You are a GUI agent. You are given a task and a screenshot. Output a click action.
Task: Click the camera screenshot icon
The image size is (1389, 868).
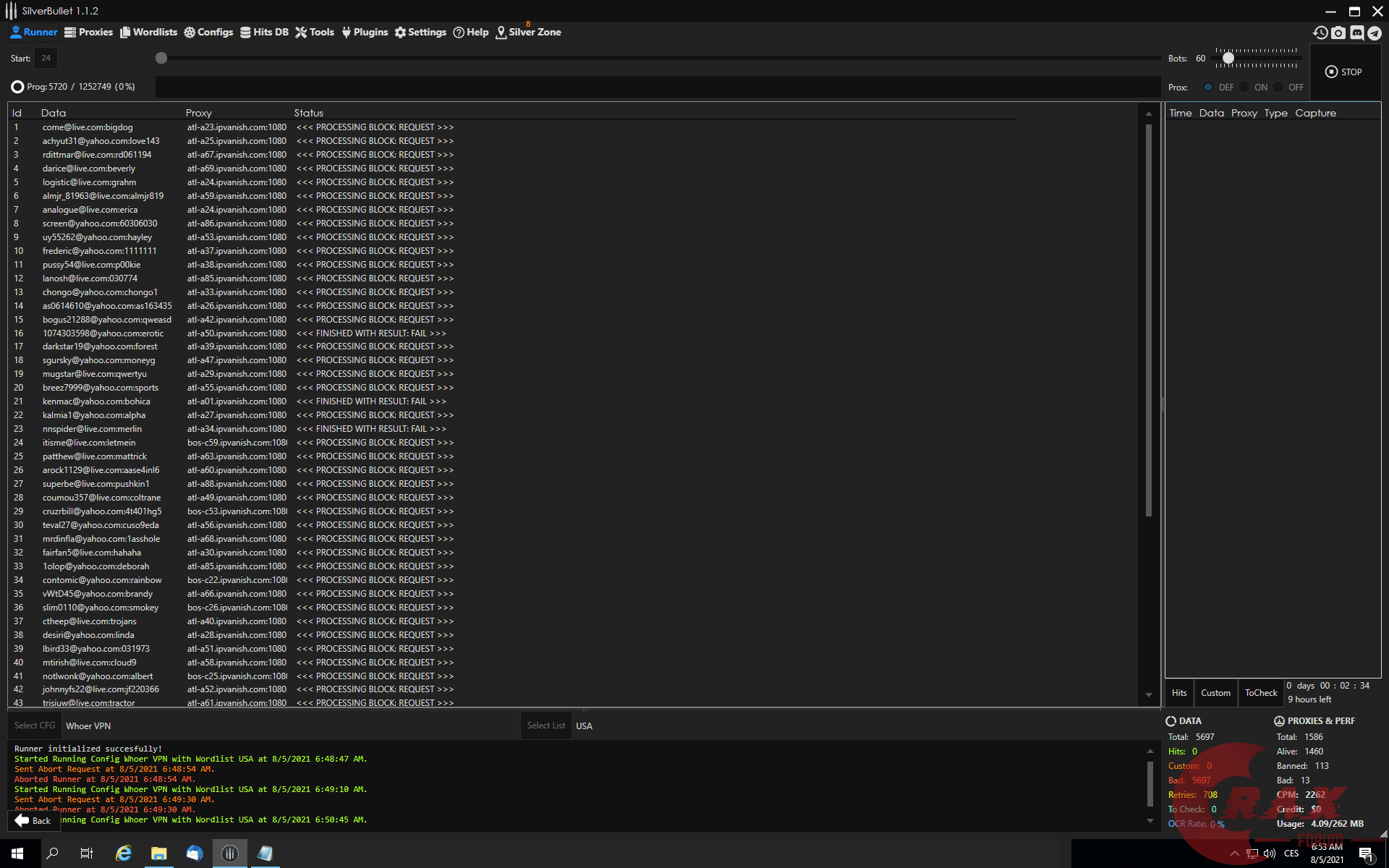point(1338,33)
